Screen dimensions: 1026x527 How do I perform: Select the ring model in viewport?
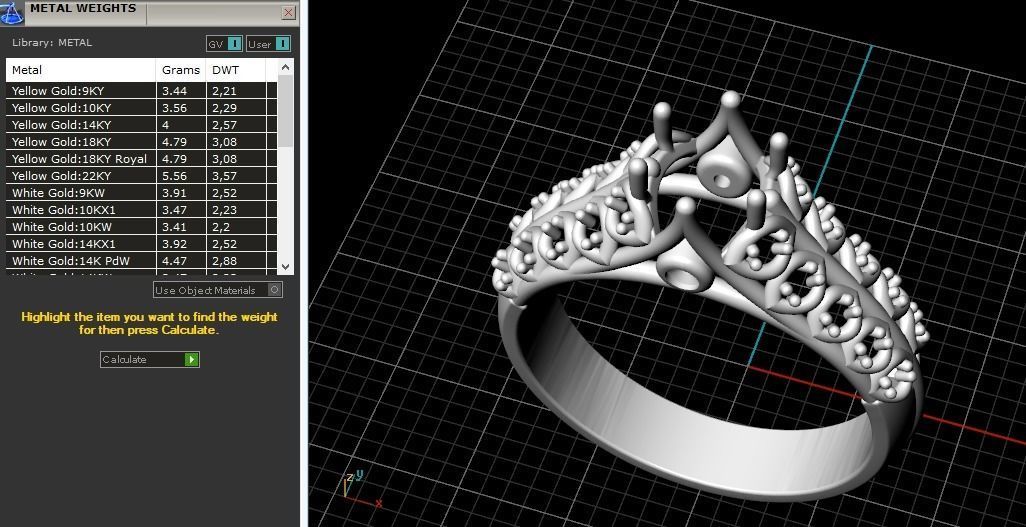tap(710, 295)
